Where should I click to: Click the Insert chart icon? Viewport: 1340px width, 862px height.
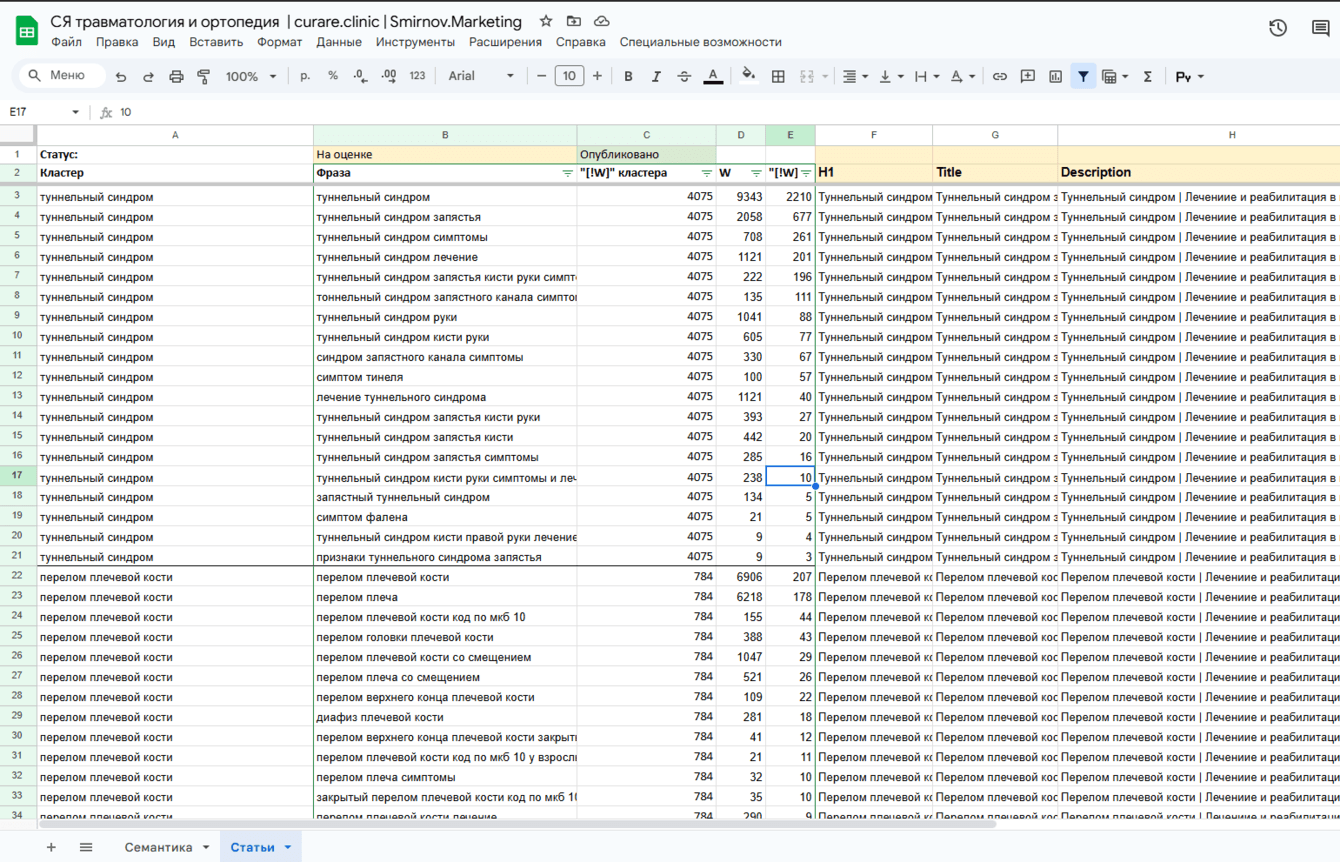pyautogui.click(x=1055, y=77)
